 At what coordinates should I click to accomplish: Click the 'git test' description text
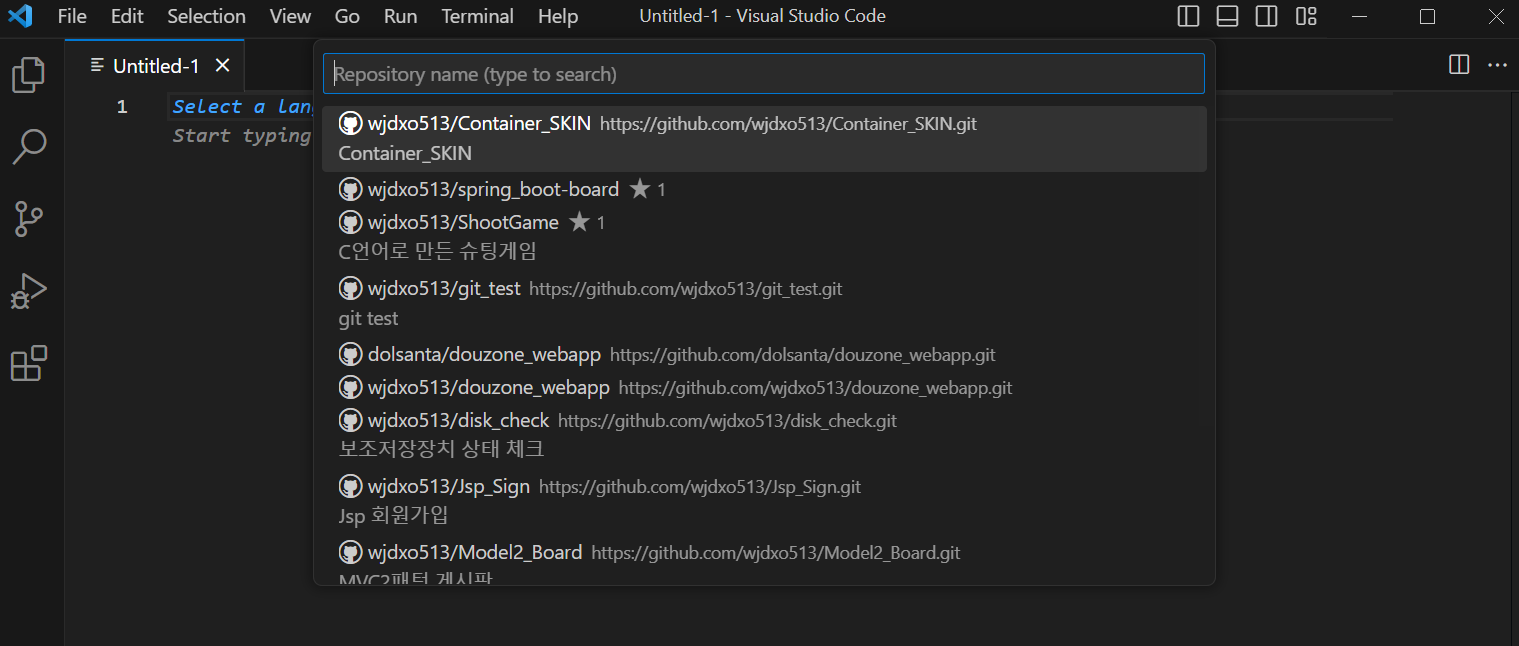368,318
